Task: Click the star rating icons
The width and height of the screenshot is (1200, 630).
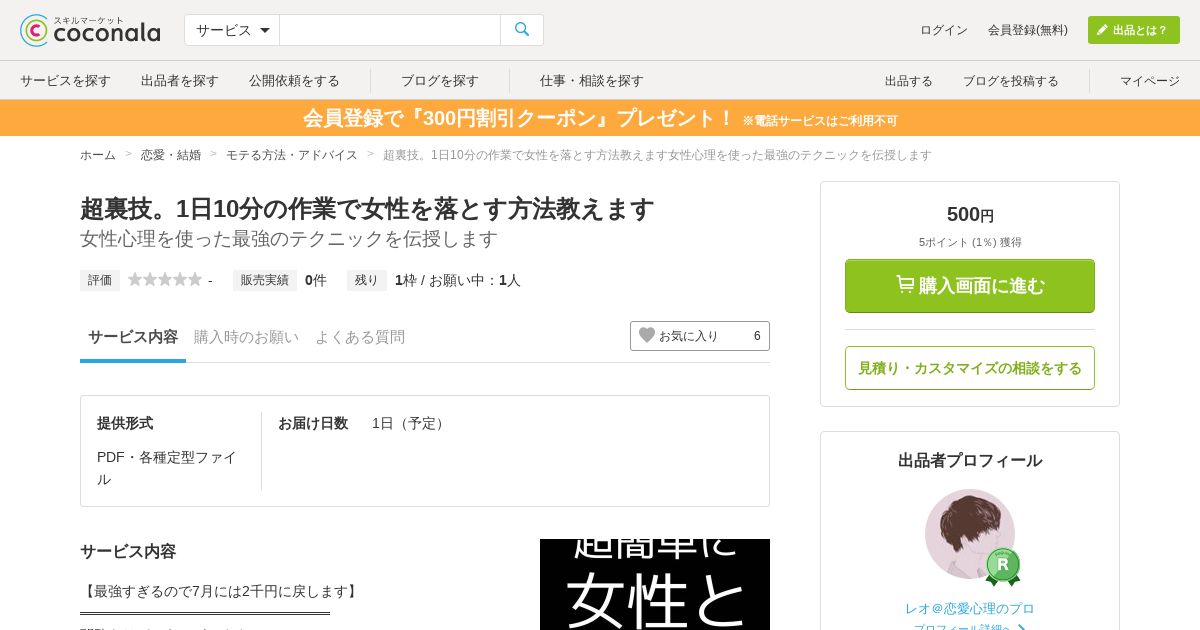Action: tap(165, 280)
